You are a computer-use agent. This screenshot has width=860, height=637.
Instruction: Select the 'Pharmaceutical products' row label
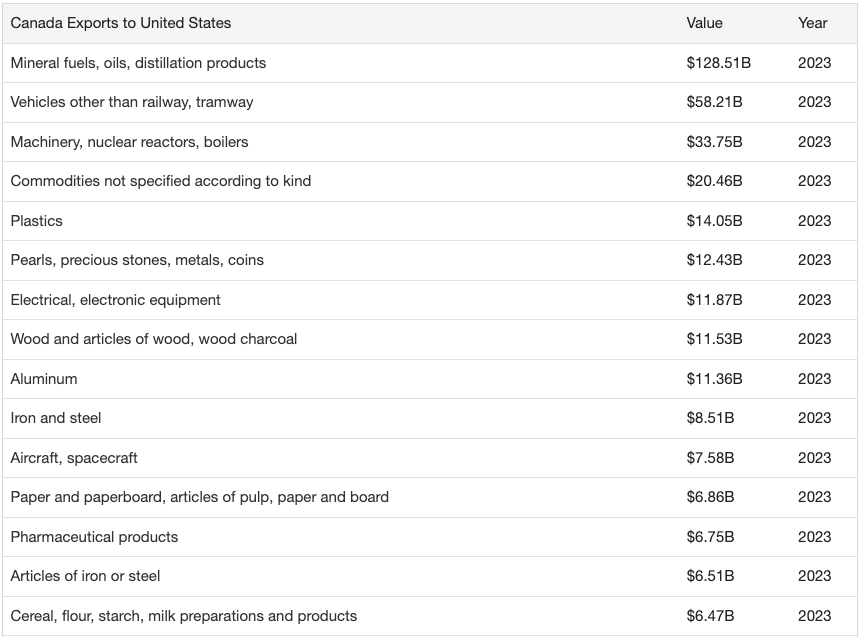point(94,537)
